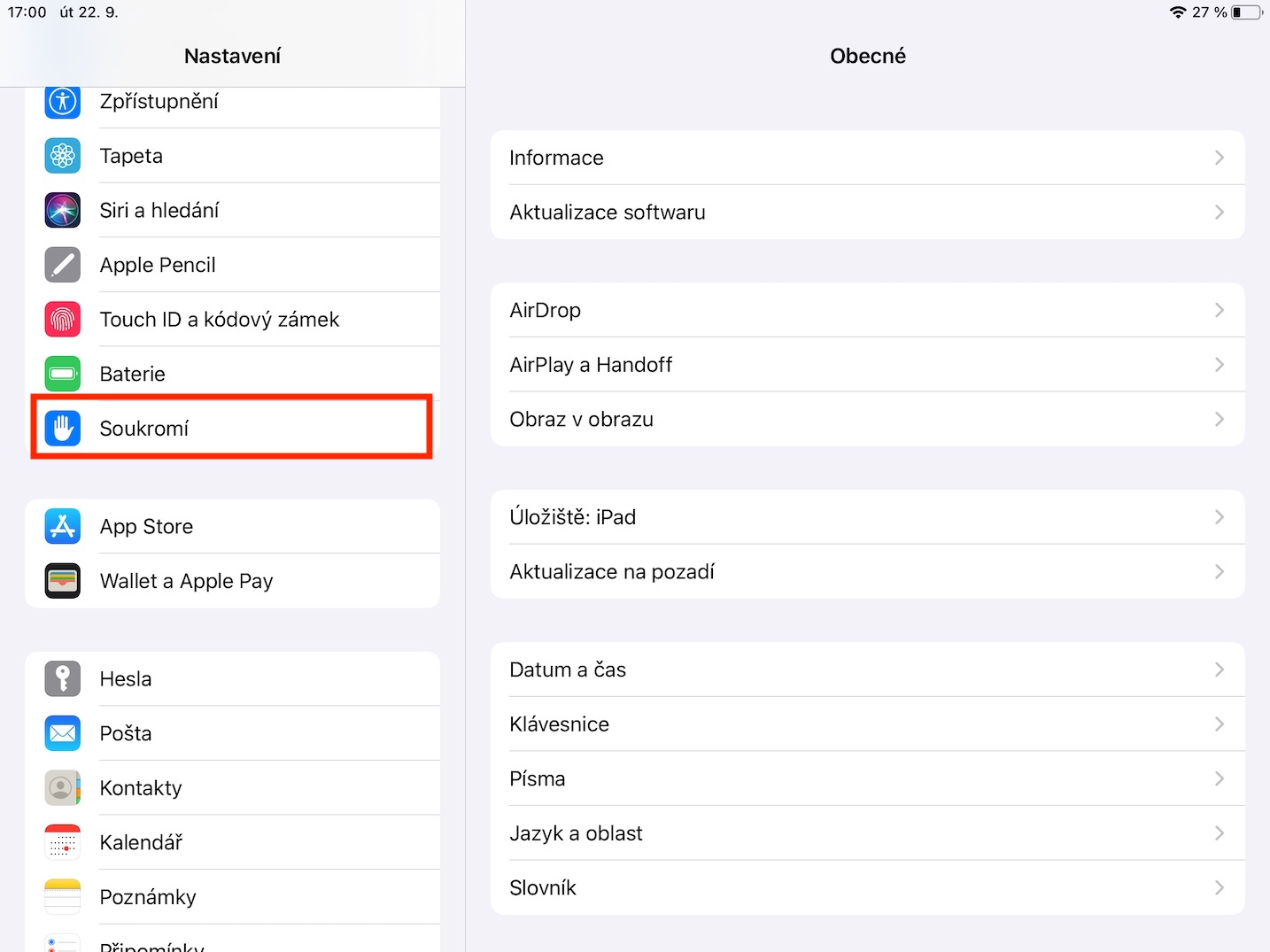Open Jazyk a oblast
Viewport: 1270px width, 952px height.
[x=576, y=833]
